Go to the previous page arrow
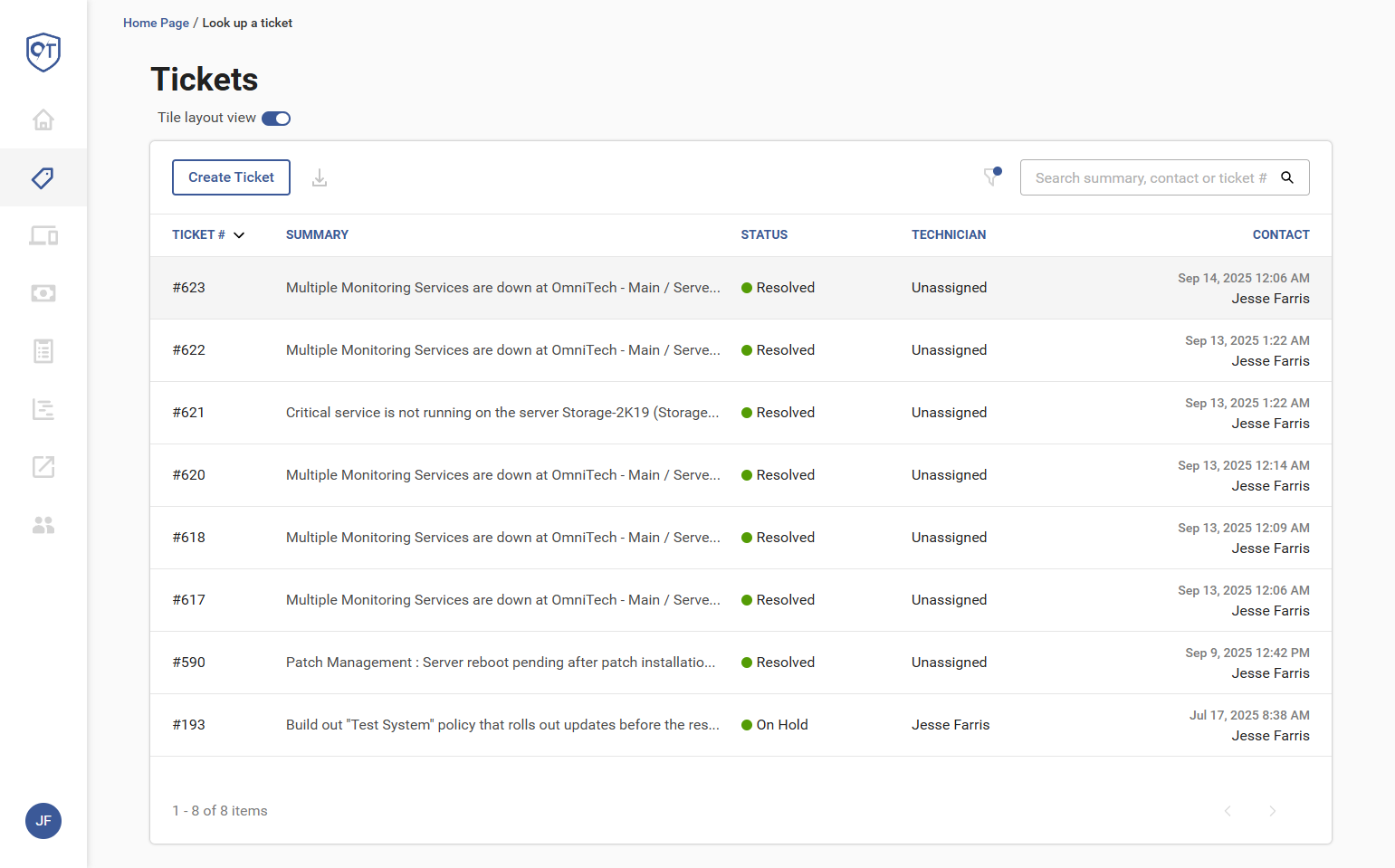The width and height of the screenshot is (1395, 868). coord(1228,811)
